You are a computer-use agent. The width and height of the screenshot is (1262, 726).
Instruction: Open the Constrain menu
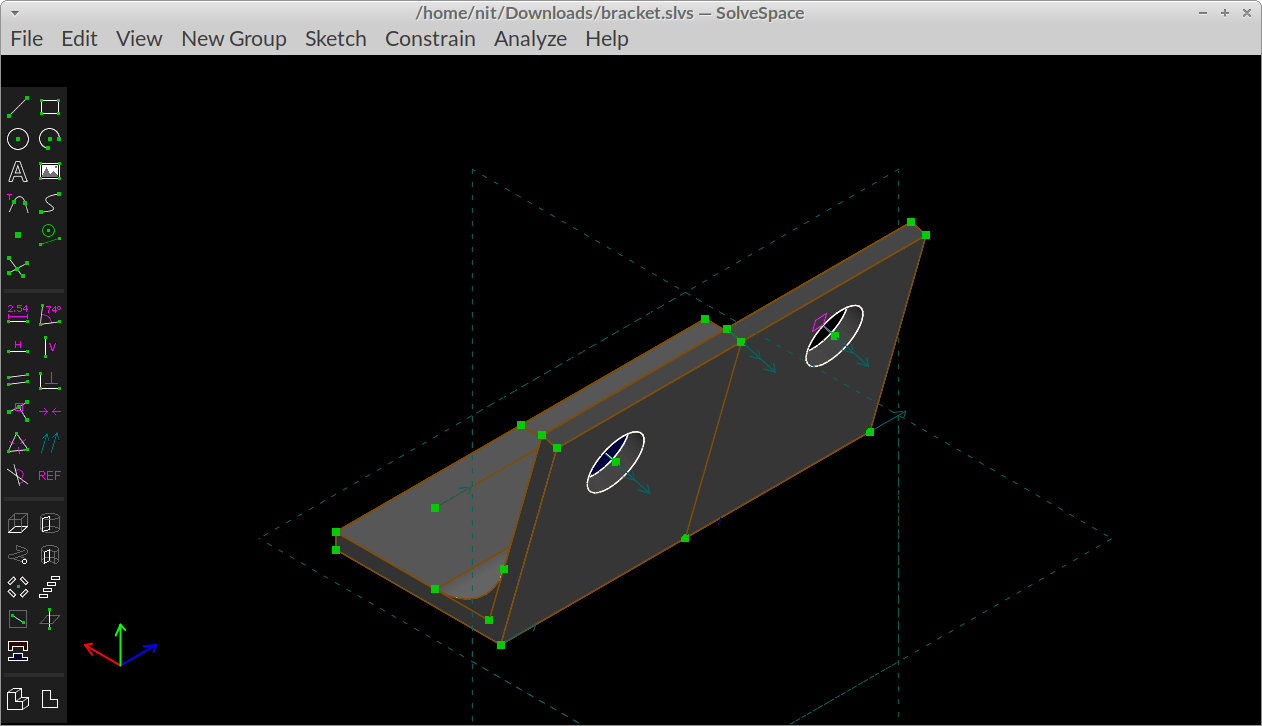click(x=430, y=39)
